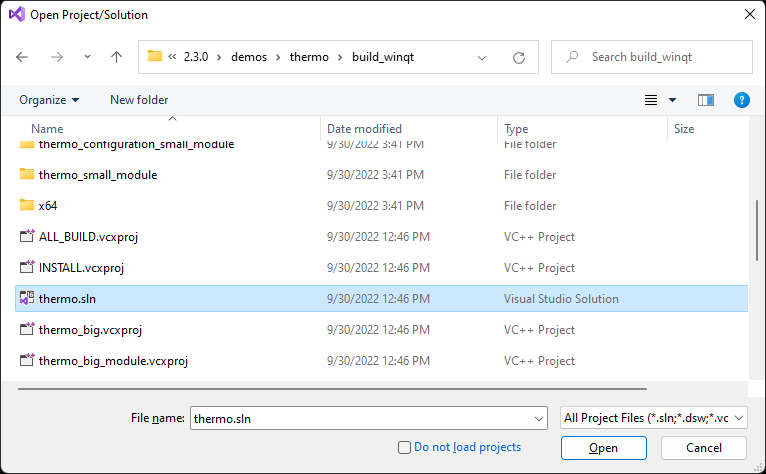The width and height of the screenshot is (766, 474).
Task: Open the Organize menu
Action: (x=48, y=100)
